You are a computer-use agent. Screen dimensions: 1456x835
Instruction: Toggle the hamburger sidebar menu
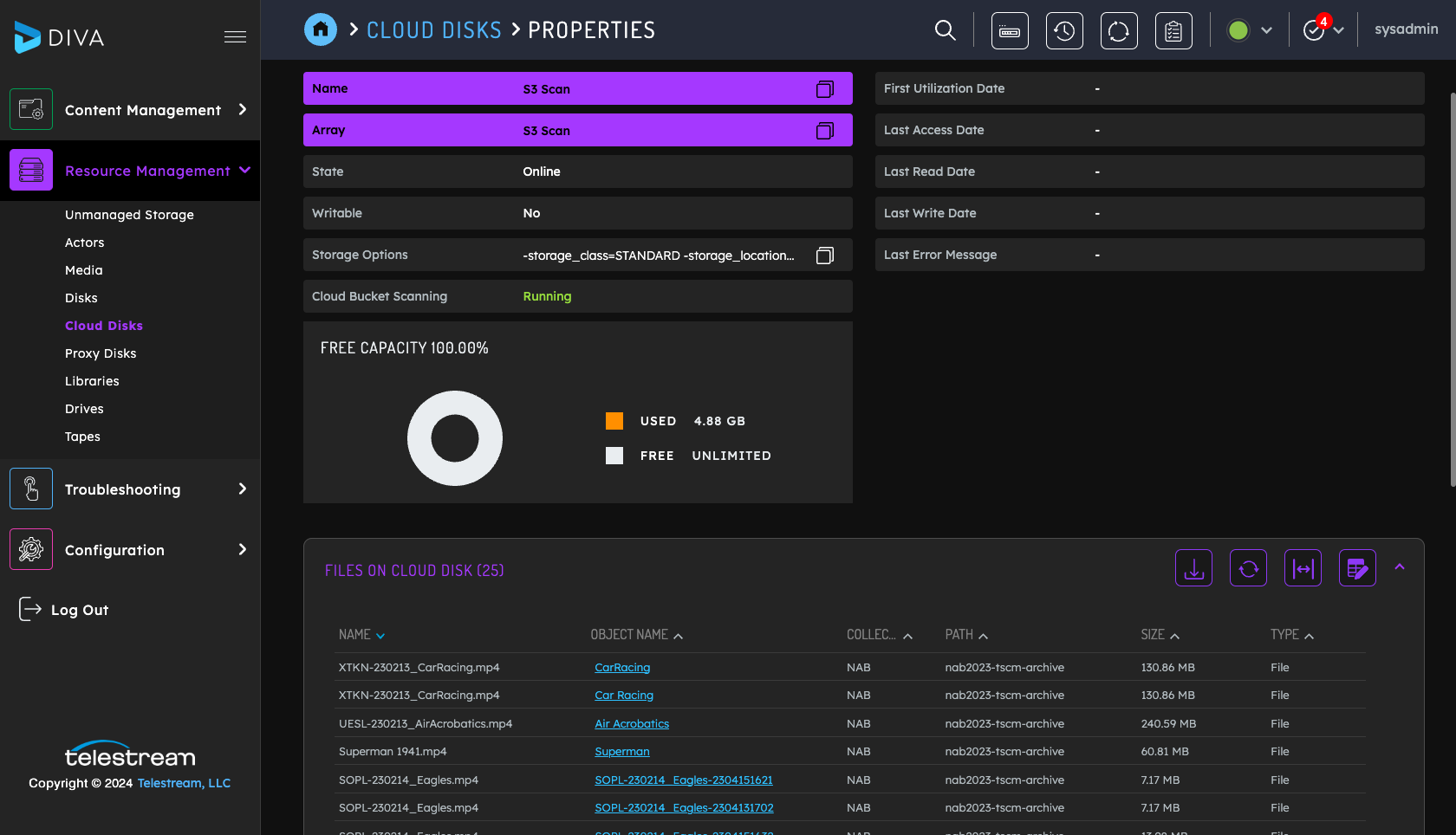click(235, 37)
